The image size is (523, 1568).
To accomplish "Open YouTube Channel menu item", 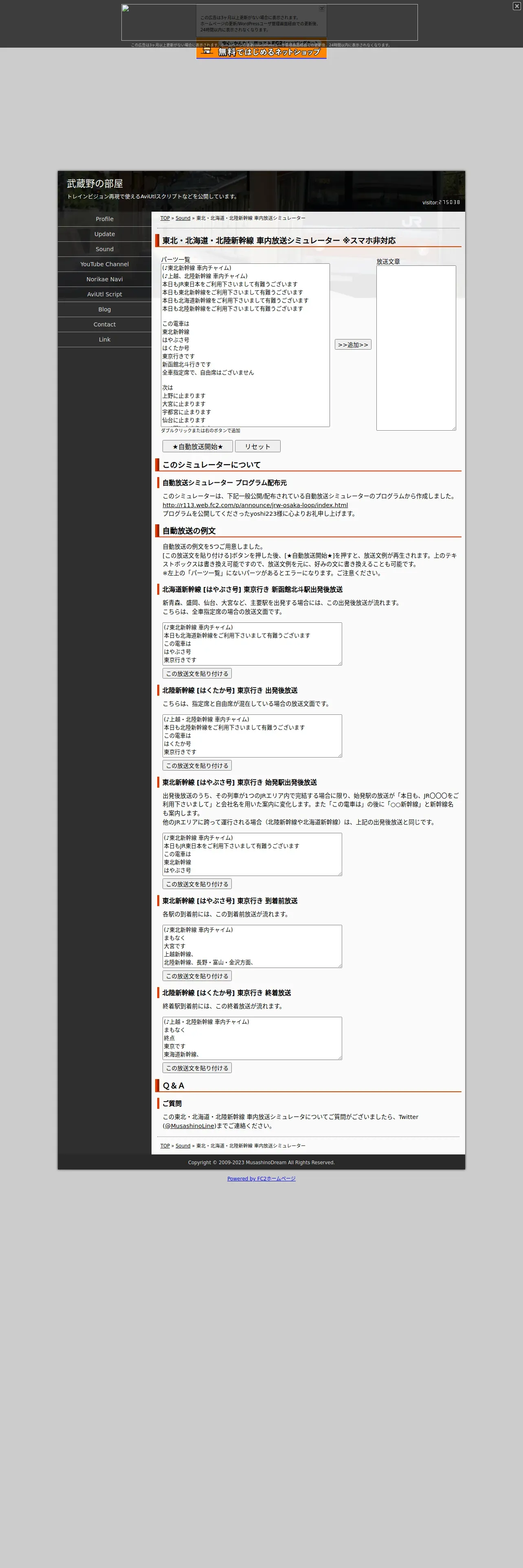I will click(105, 264).
